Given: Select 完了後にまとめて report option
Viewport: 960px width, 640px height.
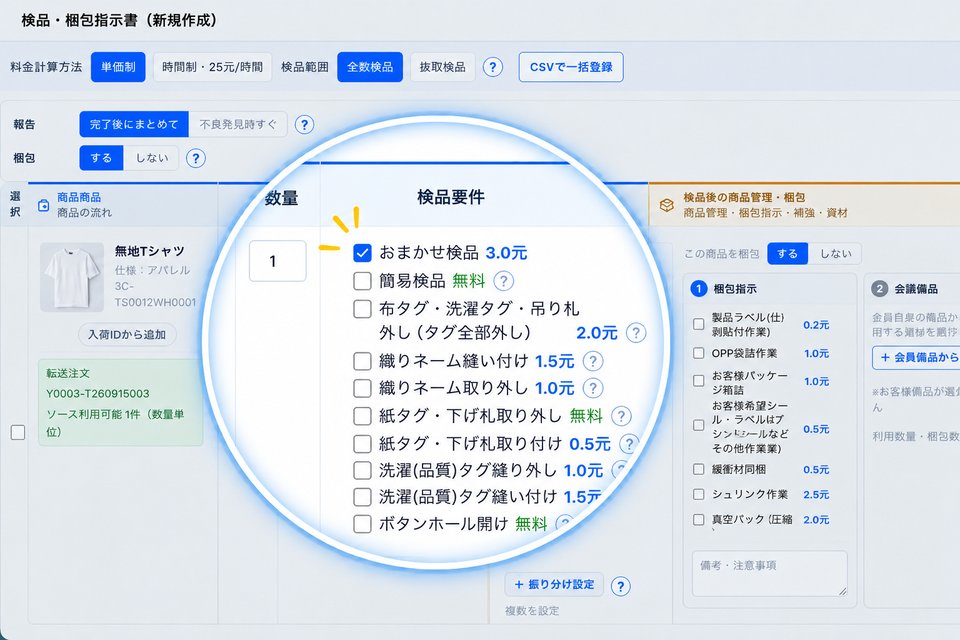Looking at the screenshot, I should [x=134, y=124].
